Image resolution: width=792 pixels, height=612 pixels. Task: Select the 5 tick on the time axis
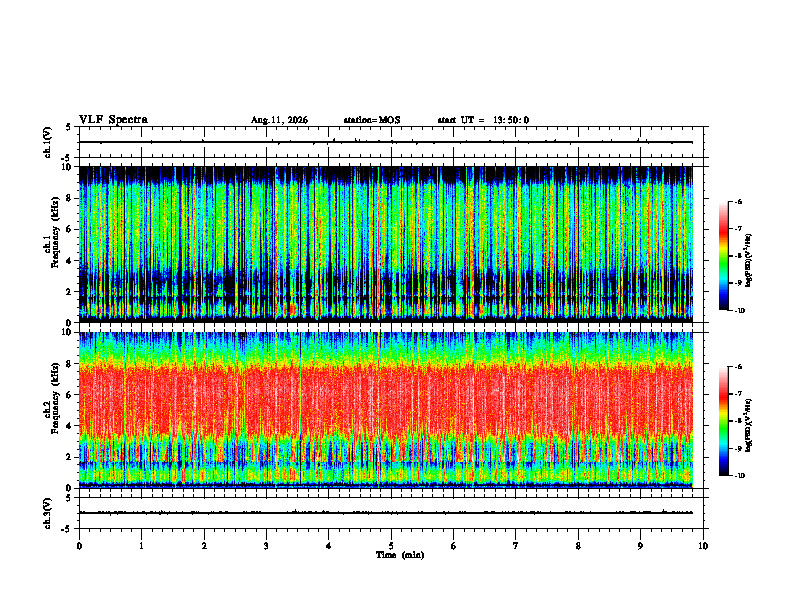391,546
